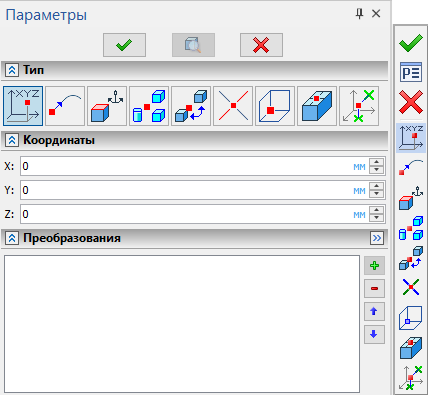Image resolution: width=428 pixels, height=395 pixels.
Task: Click the empty transformations list box
Action: coord(182,324)
